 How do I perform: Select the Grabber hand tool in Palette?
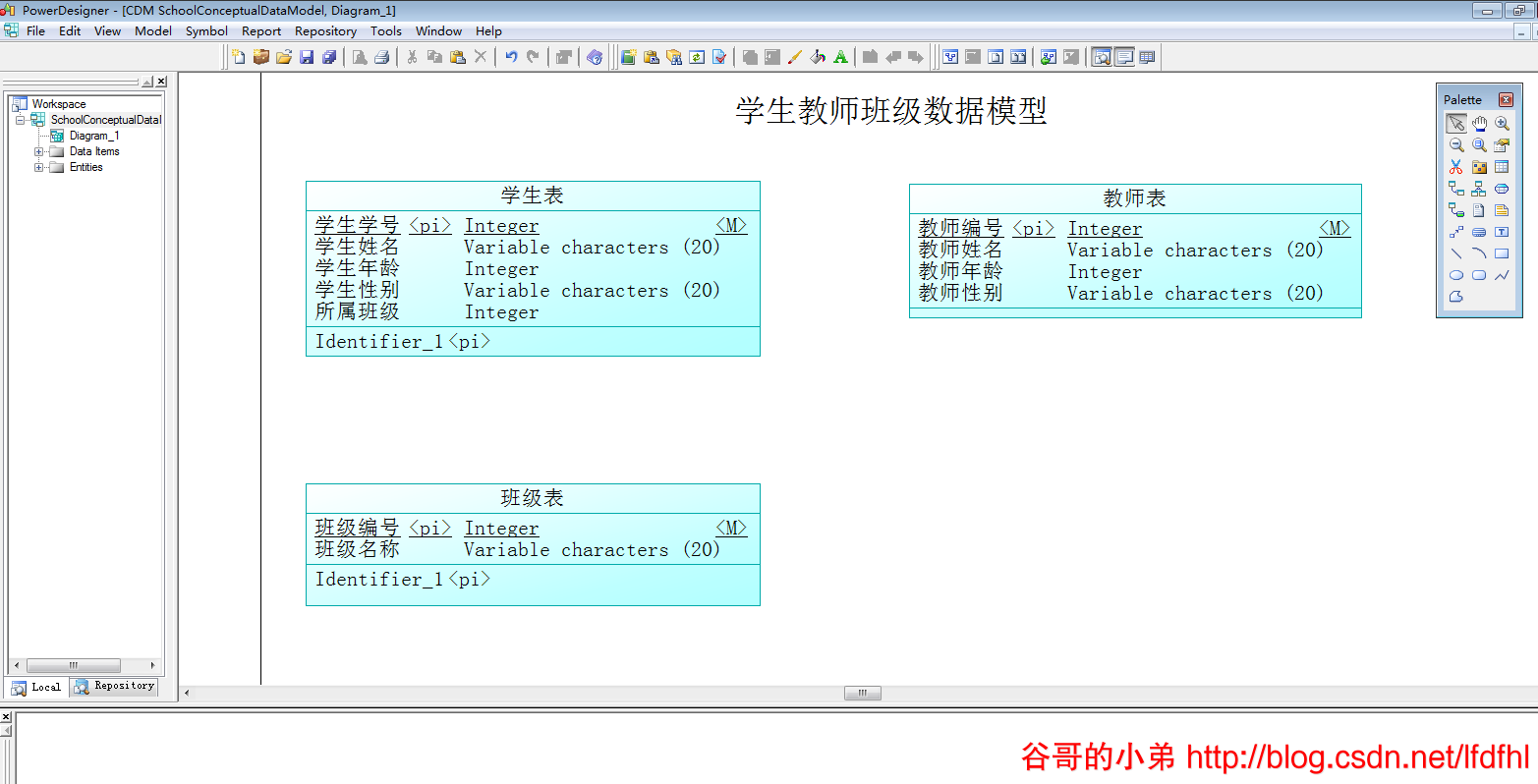point(1479,123)
